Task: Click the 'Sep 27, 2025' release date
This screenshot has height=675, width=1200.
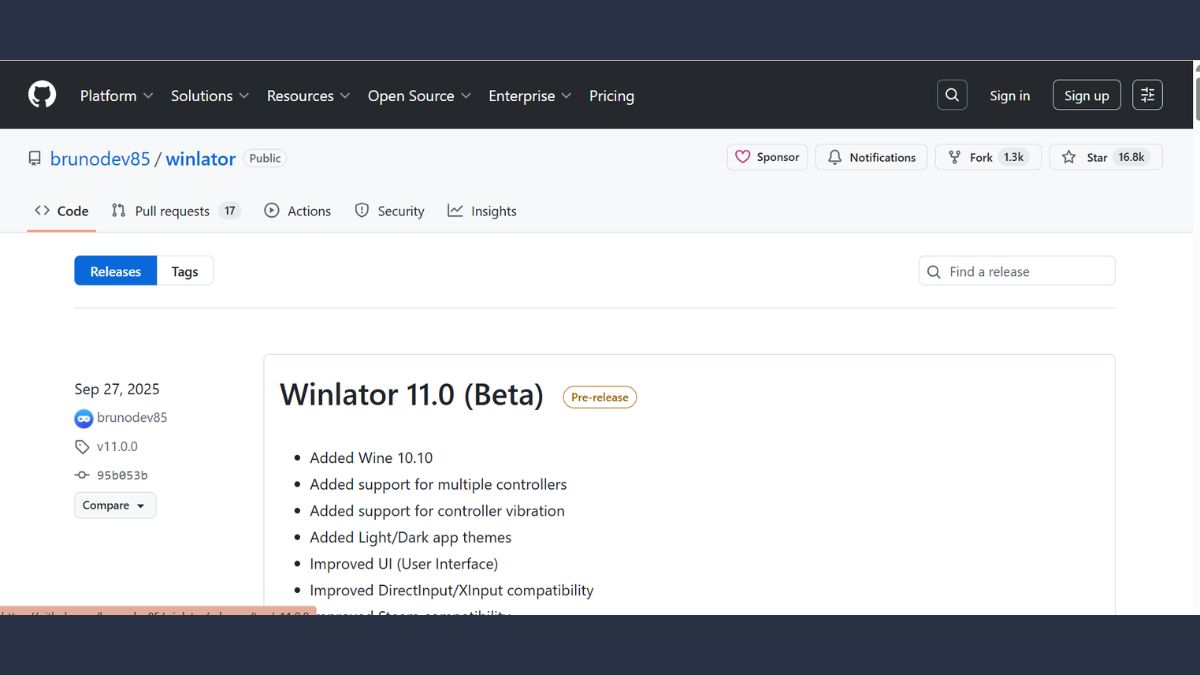Action: click(x=117, y=389)
